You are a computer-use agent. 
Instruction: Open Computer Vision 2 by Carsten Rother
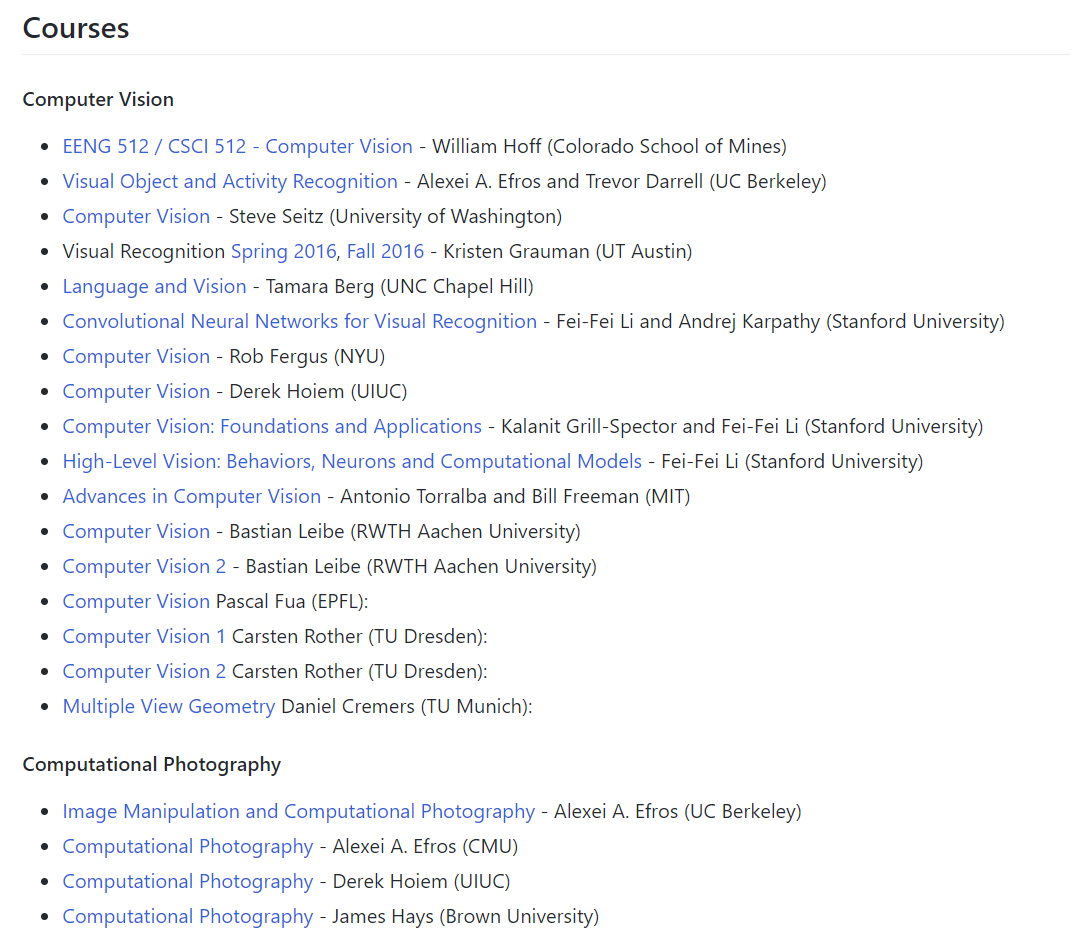144,672
